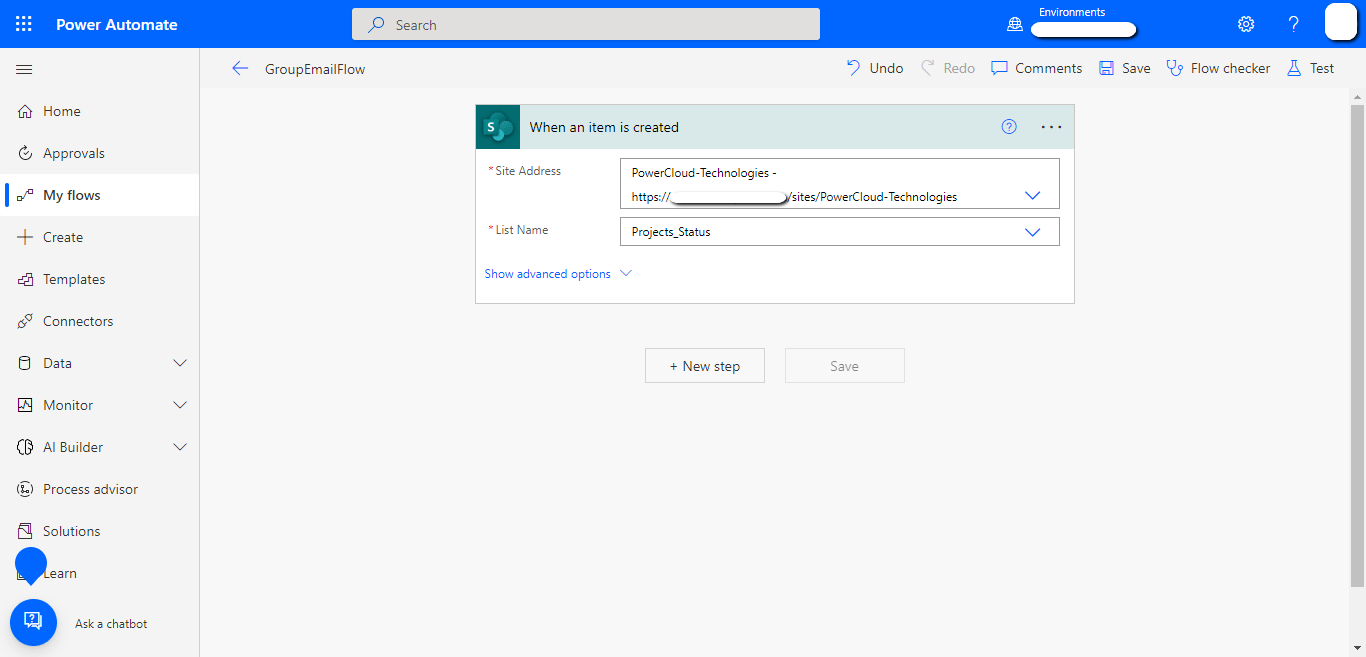This screenshot has width=1366, height=657.
Task: Click the Approvals icon in sidebar
Action: 25,153
